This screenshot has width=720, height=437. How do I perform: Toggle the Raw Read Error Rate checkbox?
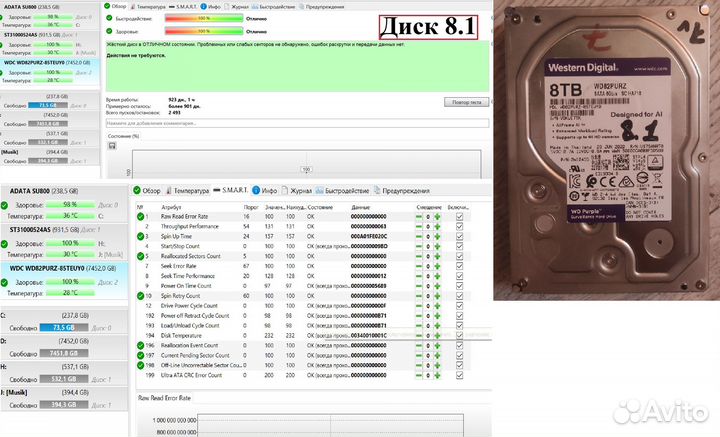point(459,217)
